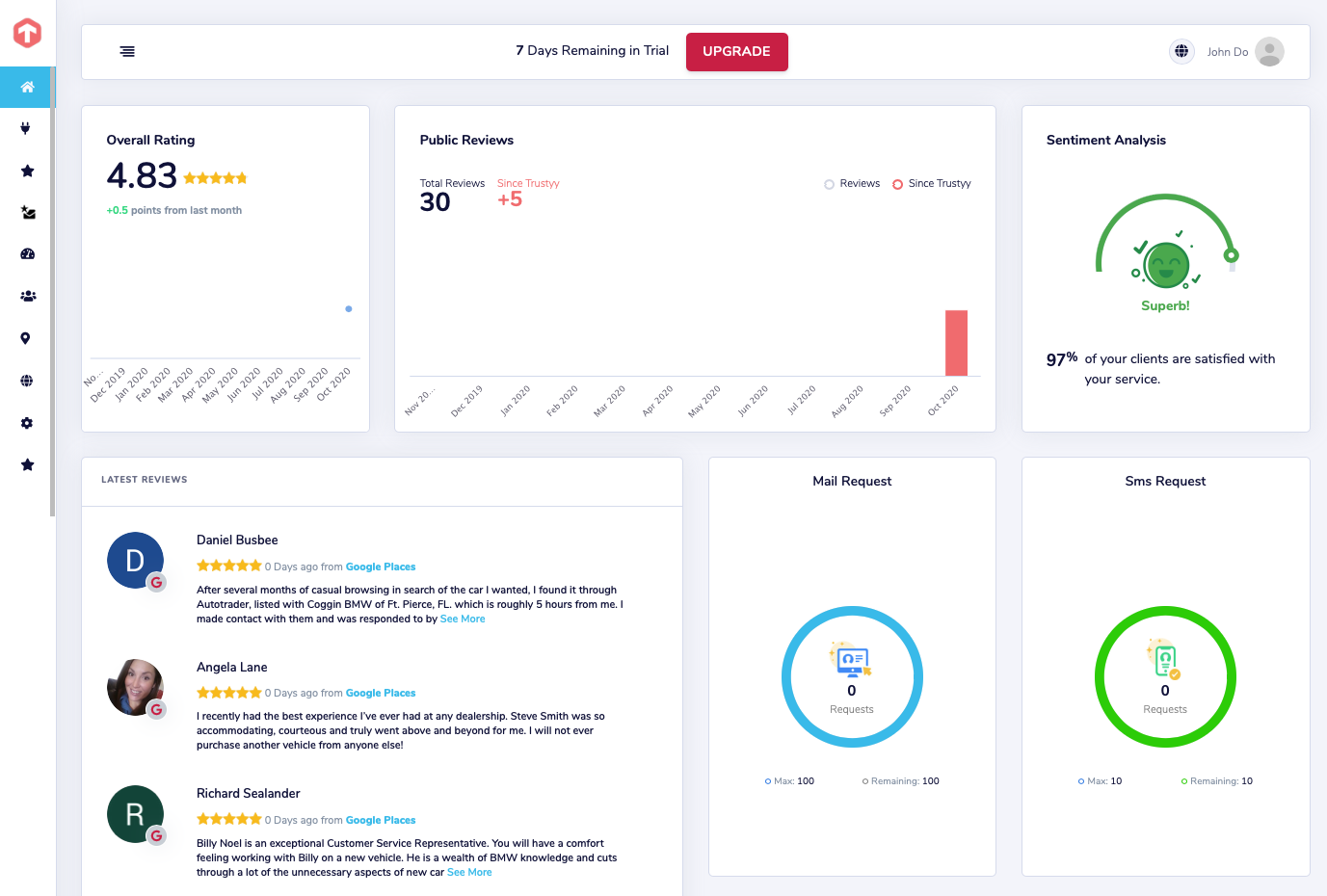Toggle the Mail Request Remaining: 100 legend
This screenshot has width=1327, height=896.
901,781
